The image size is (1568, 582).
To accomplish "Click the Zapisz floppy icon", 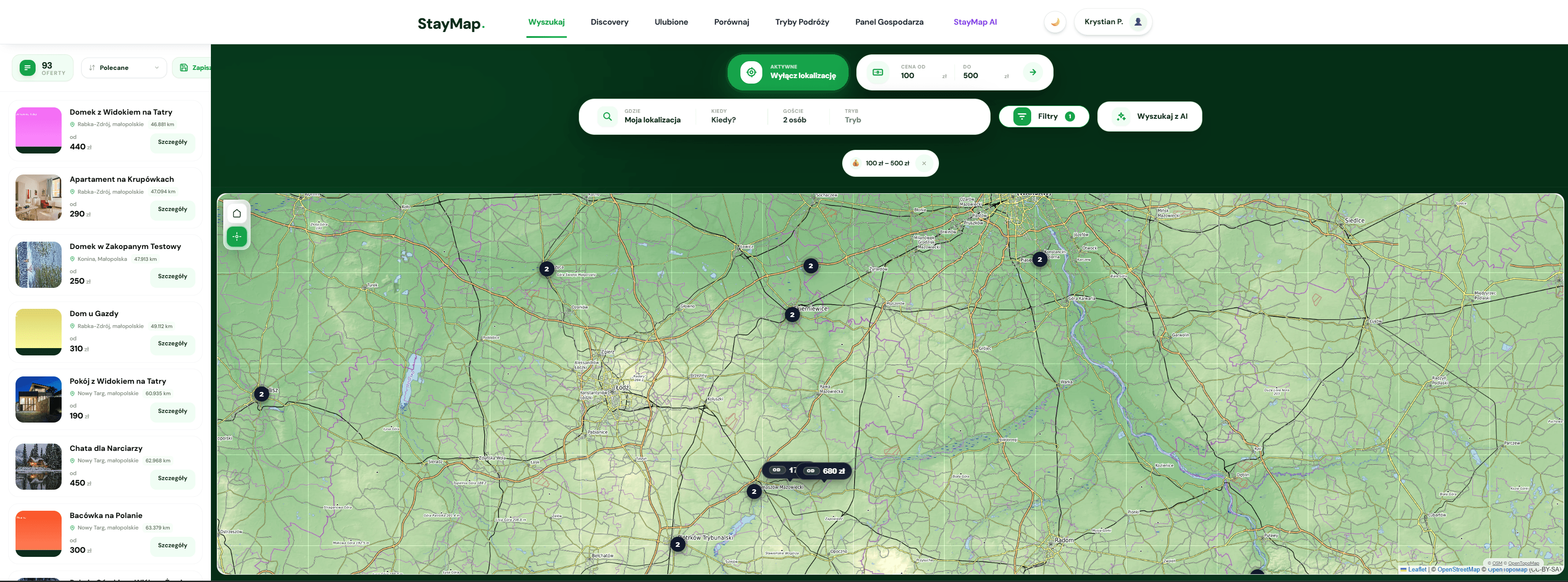I will (184, 68).
